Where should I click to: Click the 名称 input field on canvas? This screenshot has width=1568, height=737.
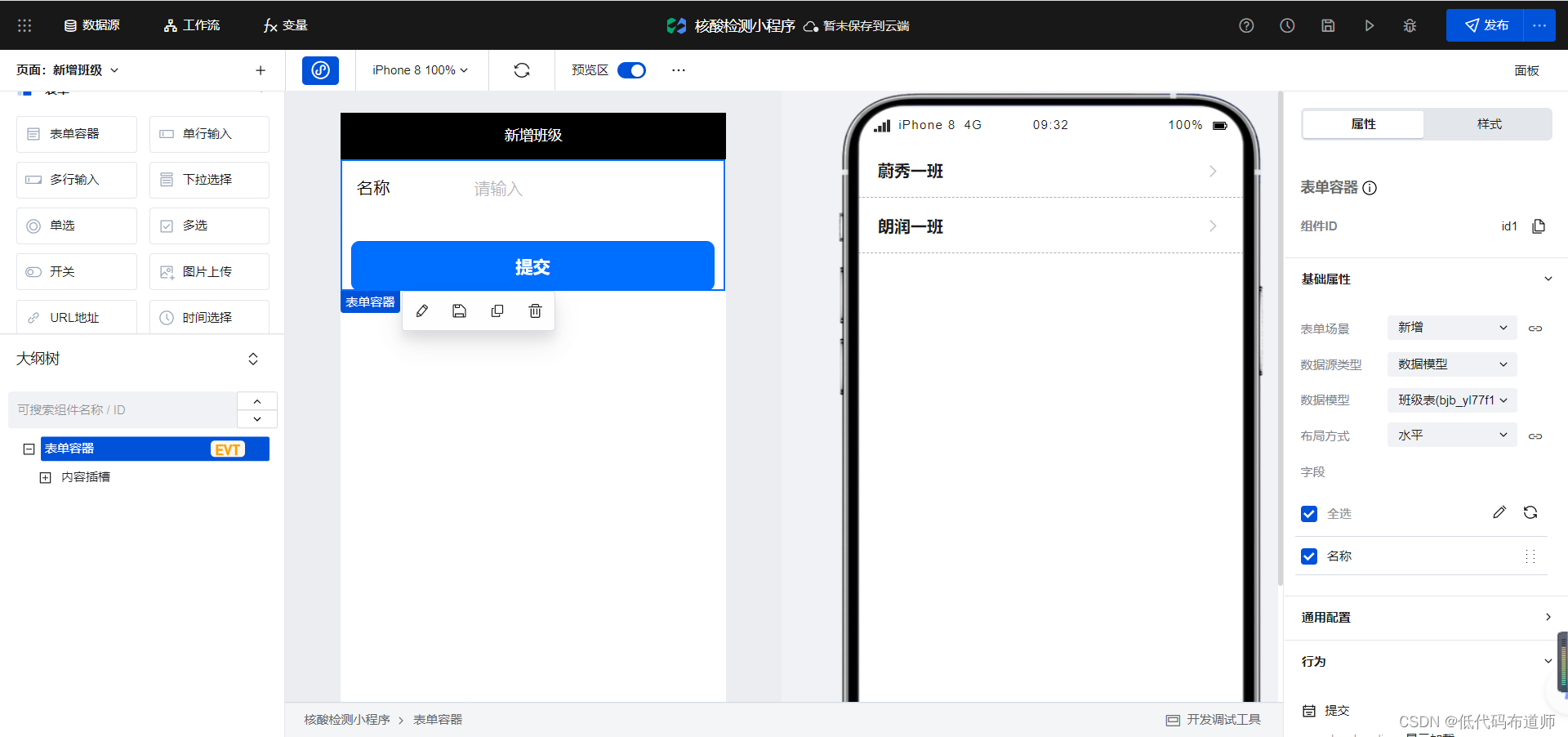pyautogui.click(x=592, y=189)
